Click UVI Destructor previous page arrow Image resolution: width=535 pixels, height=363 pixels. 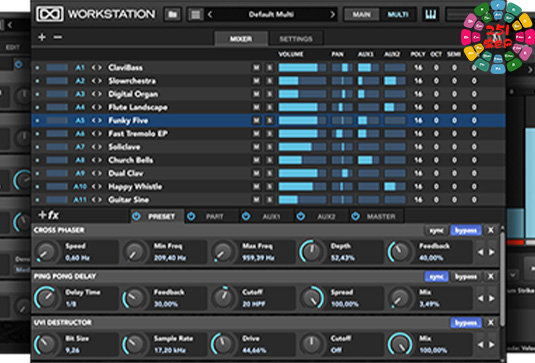[x=481, y=345]
